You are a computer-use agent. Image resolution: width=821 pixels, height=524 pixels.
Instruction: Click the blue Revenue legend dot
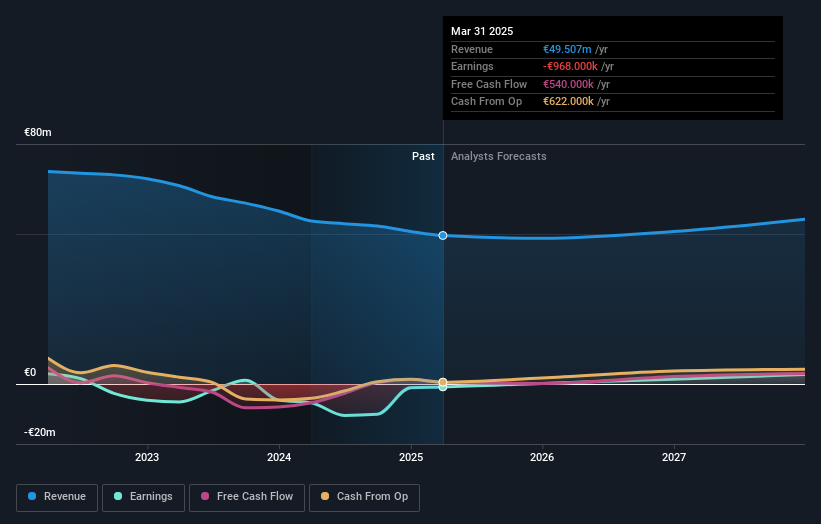32,496
